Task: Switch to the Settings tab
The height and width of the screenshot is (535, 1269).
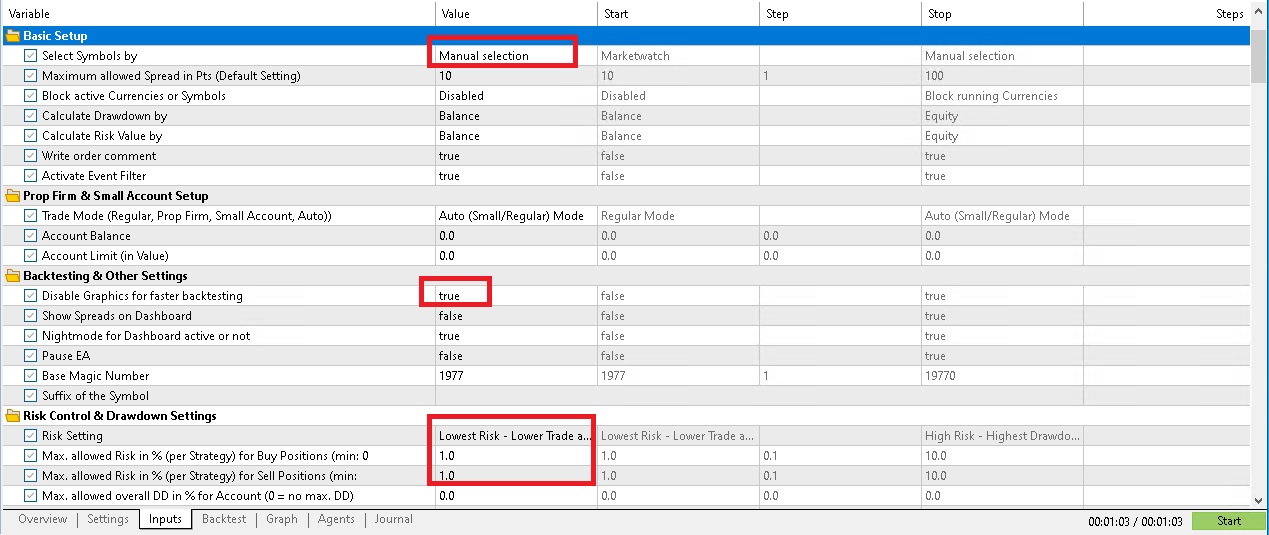Action: coord(107,519)
